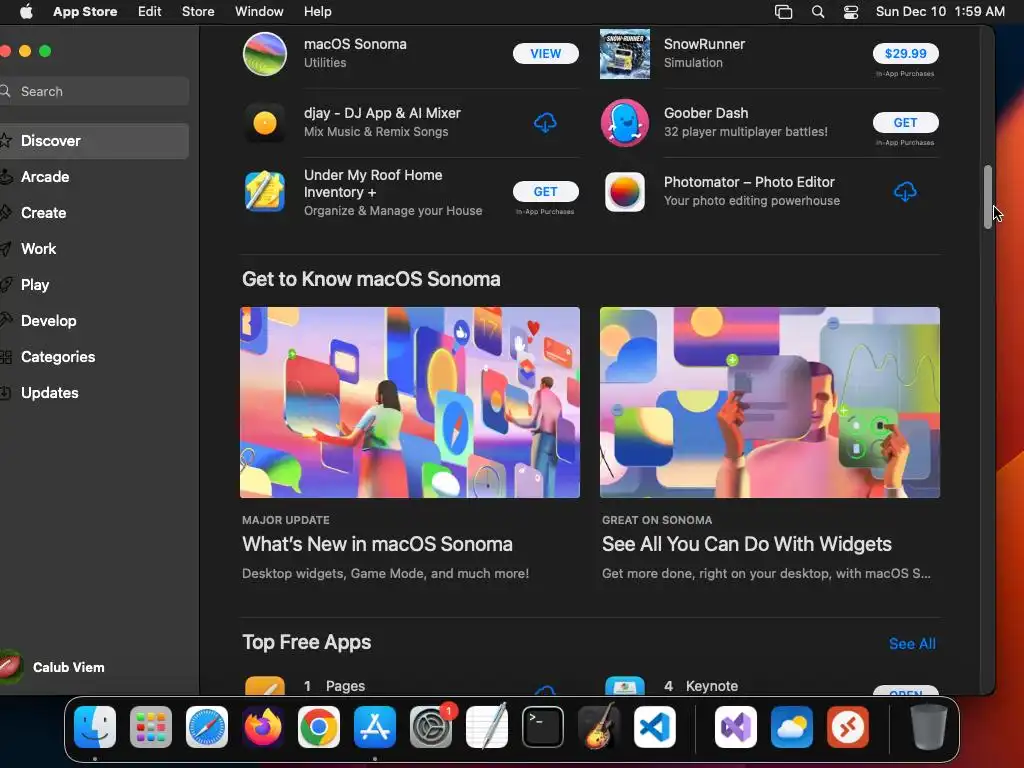
Task: Click the vertical scrollbar thumb
Action: point(987,197)
